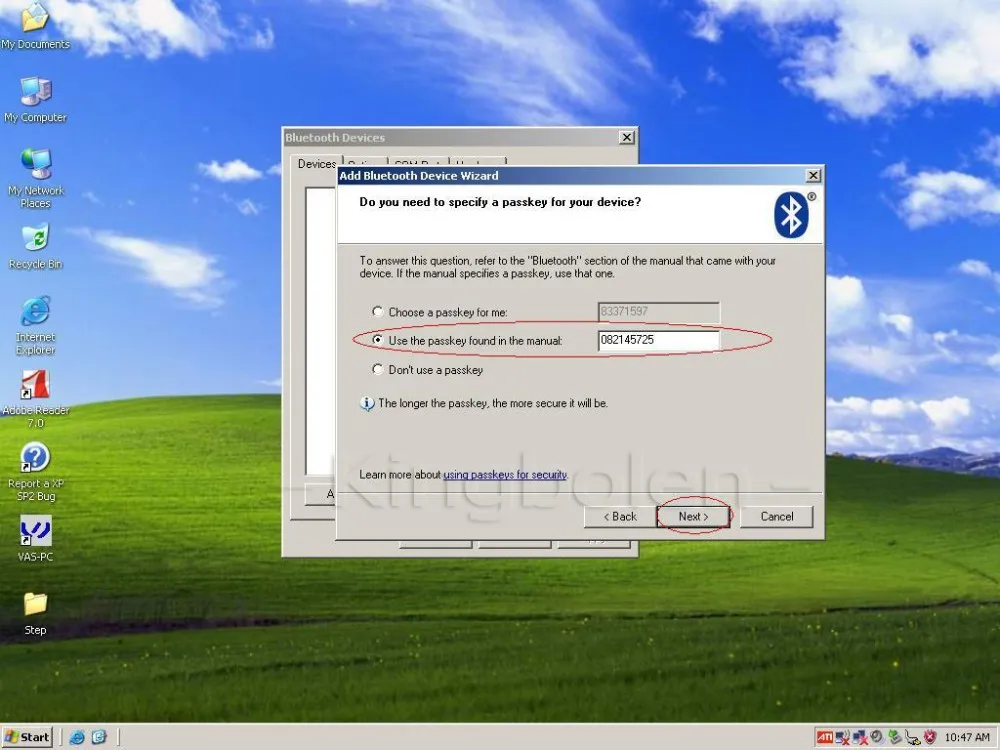Click the taskbar clock 10:47 AM
The width and height of the screenshot is (1000, 750).
967,737
